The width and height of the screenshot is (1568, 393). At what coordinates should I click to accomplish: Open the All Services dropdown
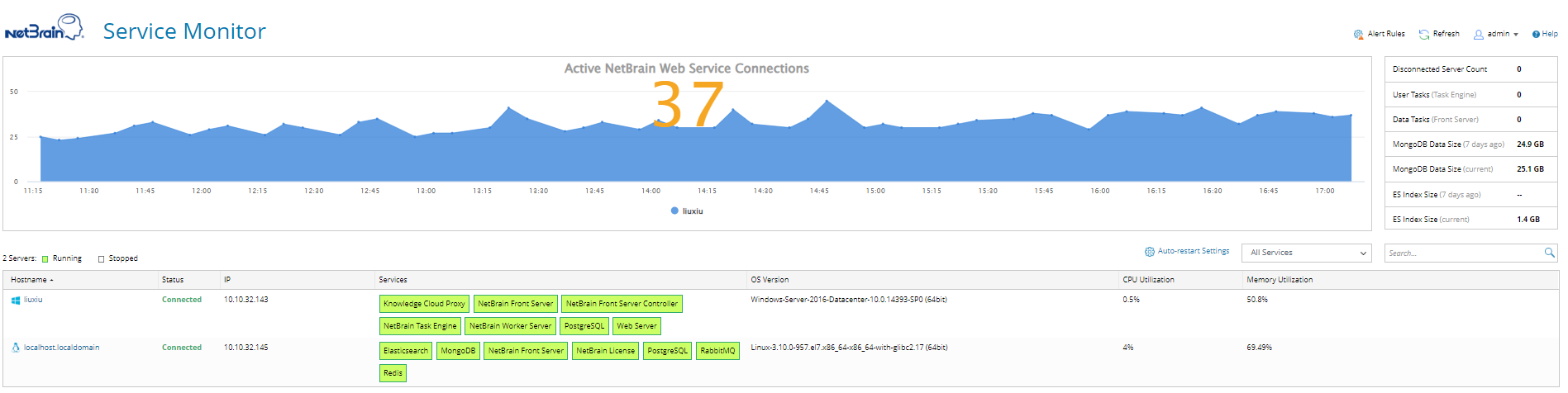tap(1306, 253)
